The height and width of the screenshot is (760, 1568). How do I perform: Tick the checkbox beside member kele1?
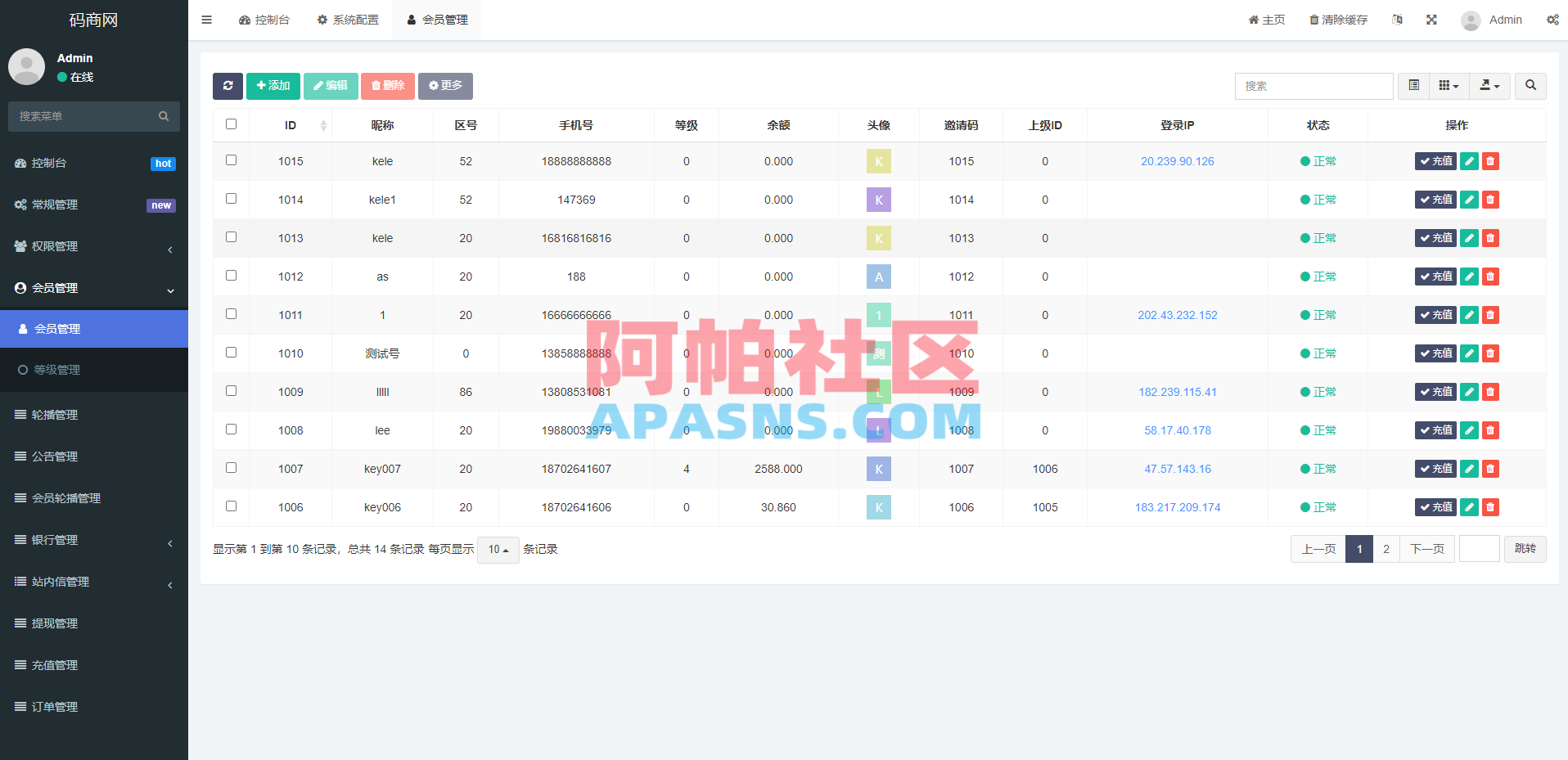click(231, 198)
